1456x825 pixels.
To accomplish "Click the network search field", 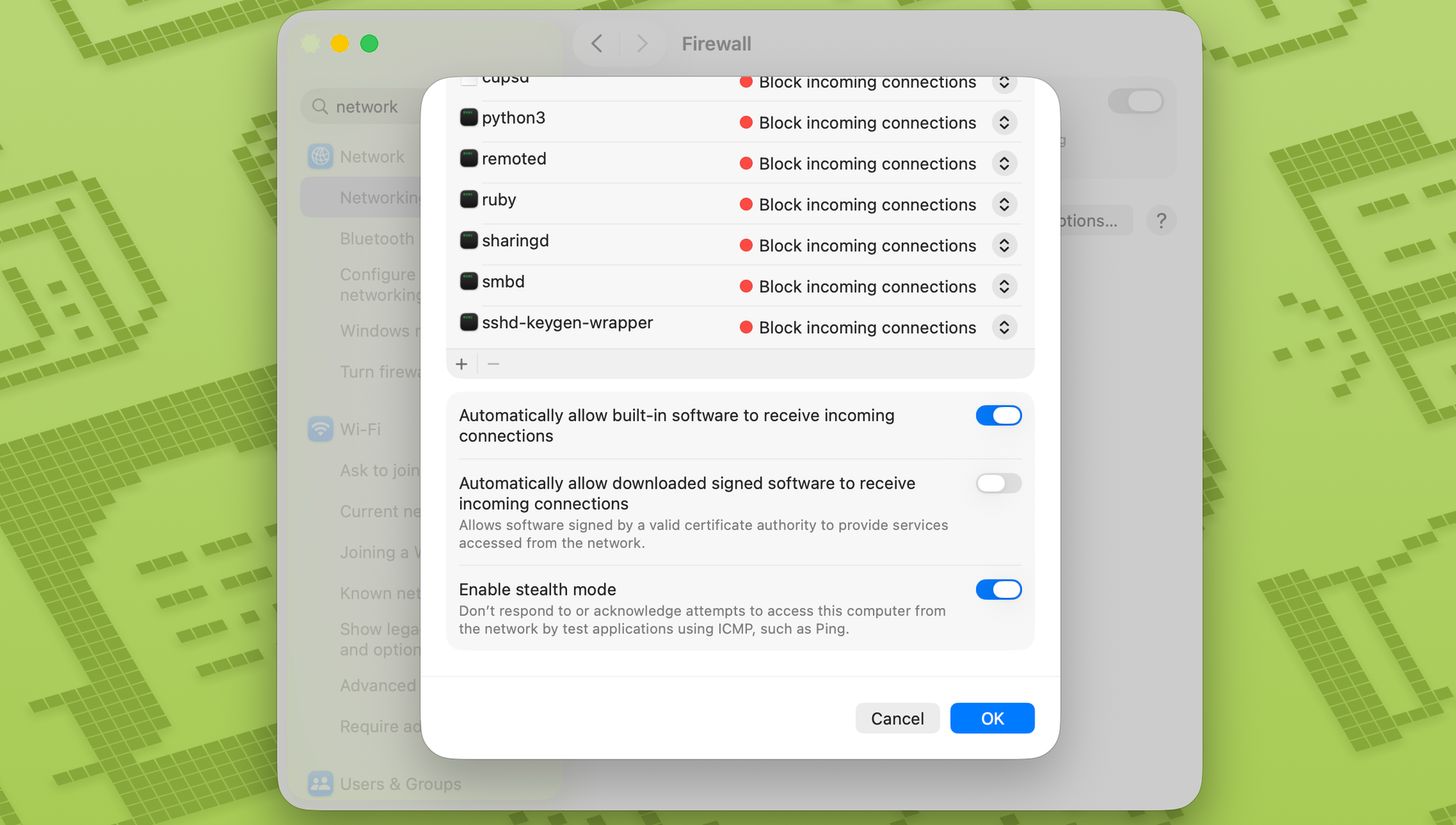I will point(368,107).
